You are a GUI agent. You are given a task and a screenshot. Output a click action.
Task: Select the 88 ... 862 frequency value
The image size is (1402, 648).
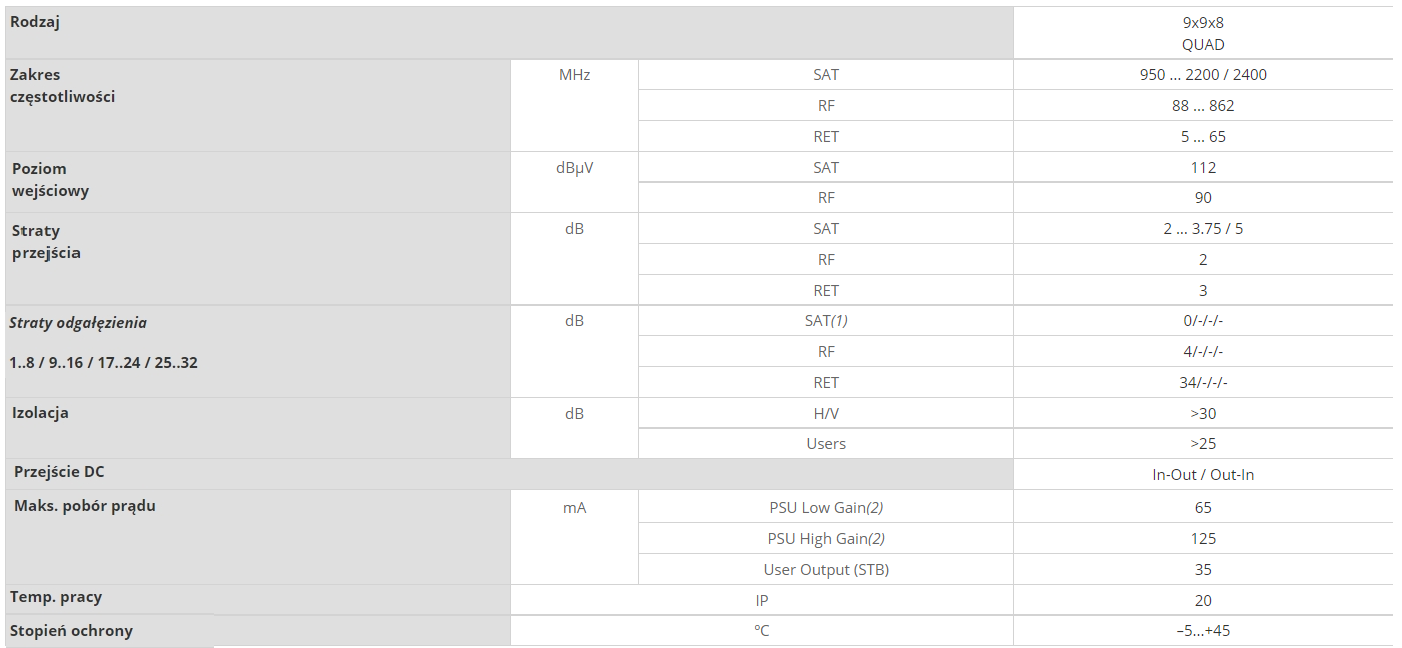point(1202,105)
